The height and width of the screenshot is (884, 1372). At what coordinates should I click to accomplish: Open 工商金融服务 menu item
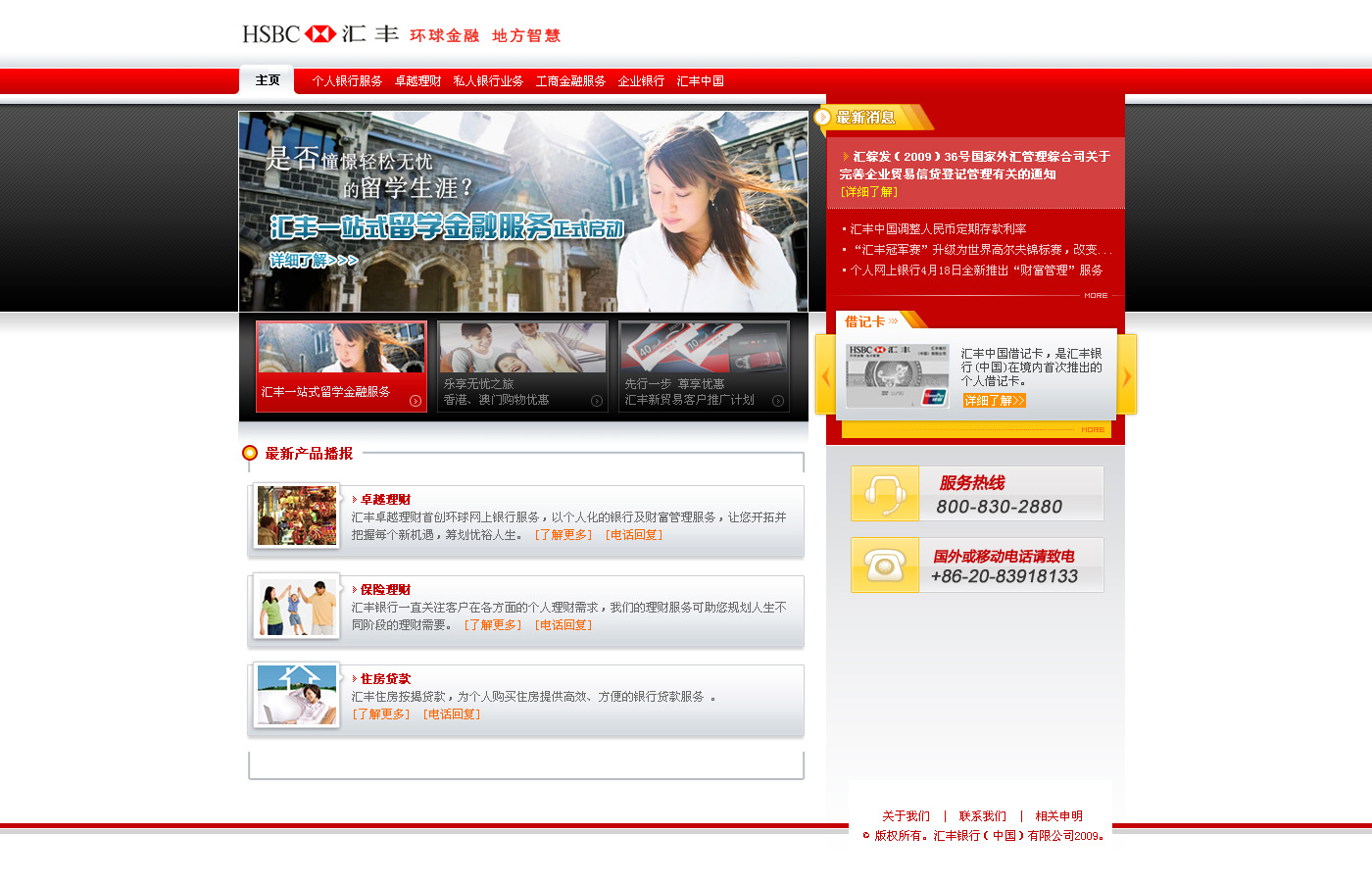pos(570,81)
